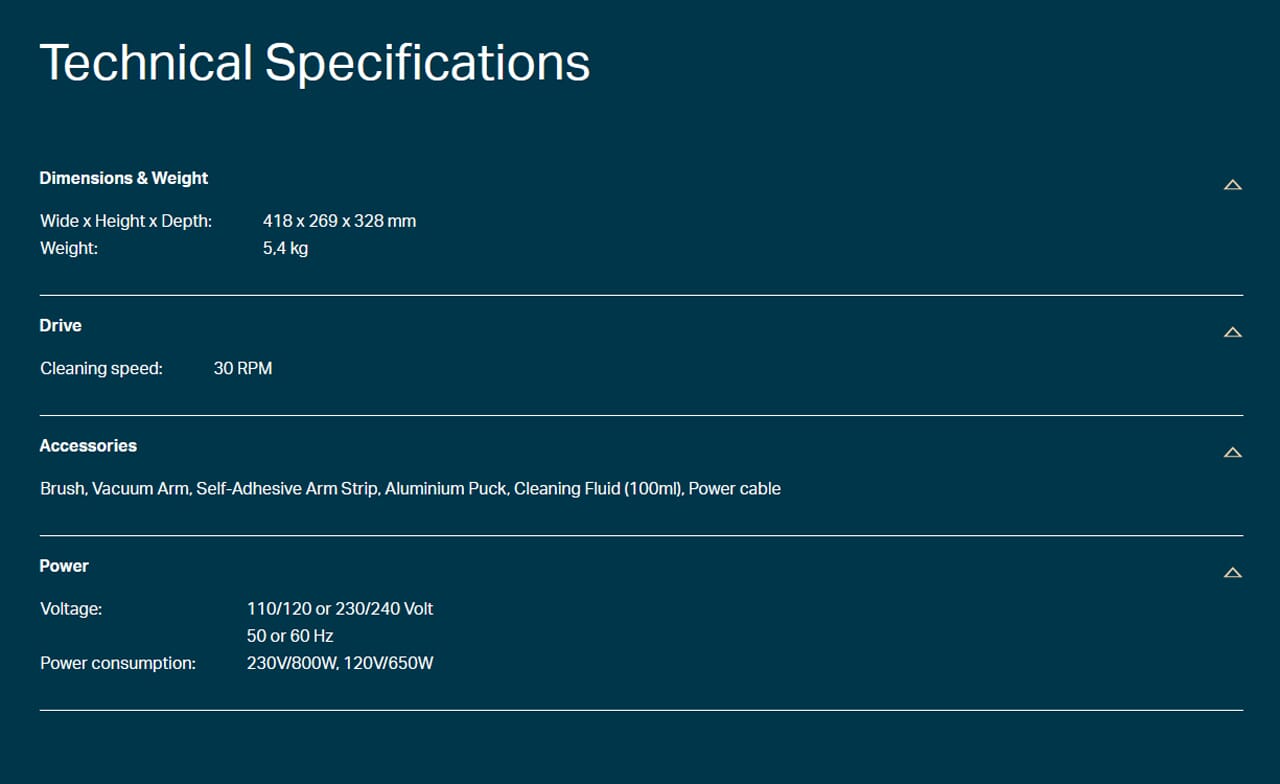
Task: Click the Technical Specifications page title
Action: [x=314, y=62]
